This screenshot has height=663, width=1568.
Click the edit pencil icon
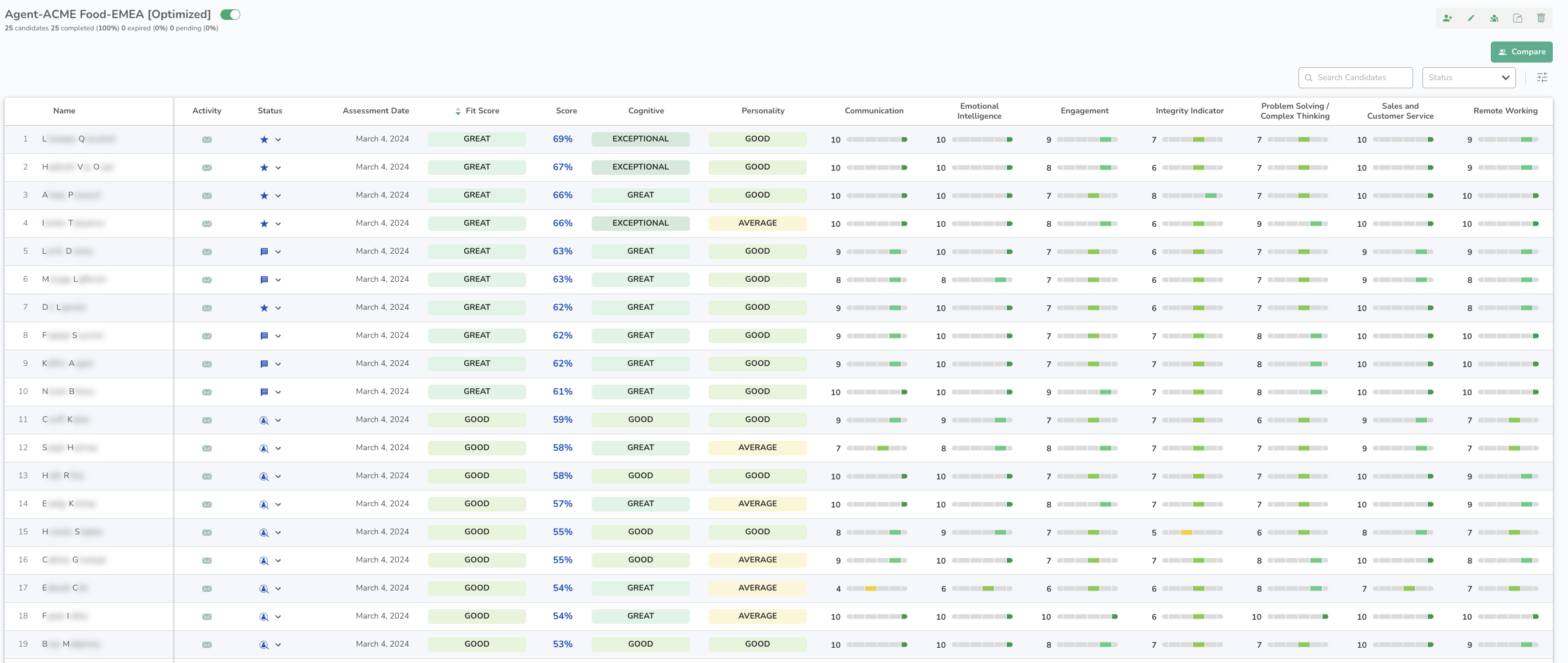point(1470,18)
